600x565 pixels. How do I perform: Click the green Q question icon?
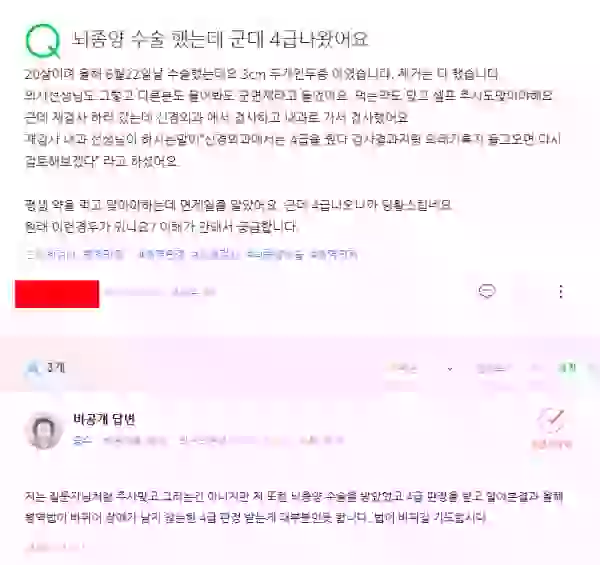coord(43,41)
